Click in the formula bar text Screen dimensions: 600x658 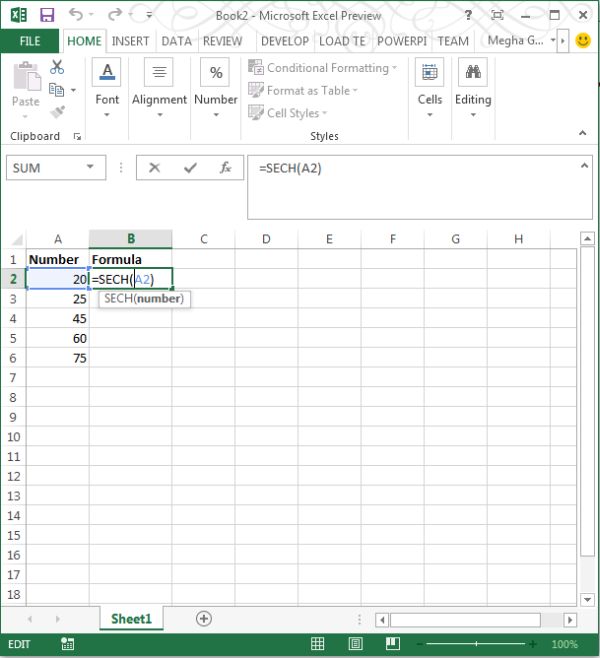[290, 169]
